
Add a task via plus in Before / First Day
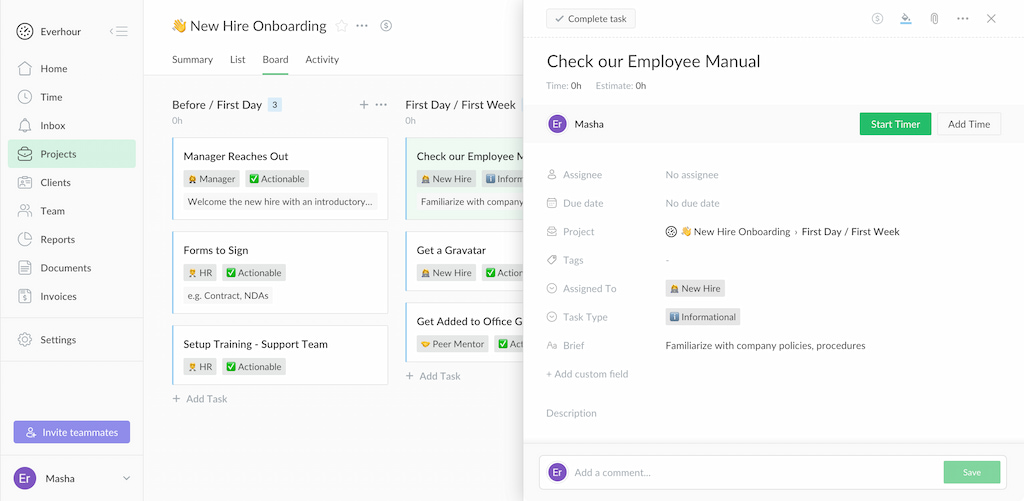click(364, 105)
